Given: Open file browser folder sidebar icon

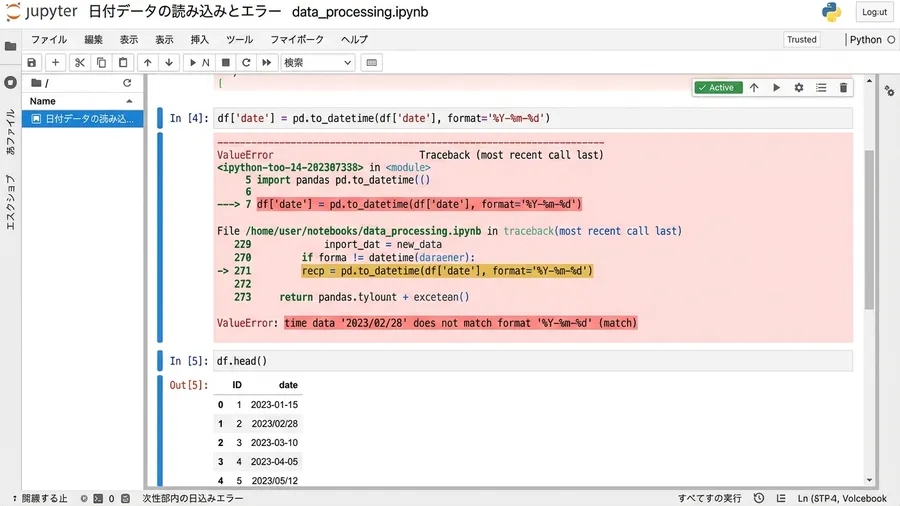Looking at the screenshot, I should click(10, 46).
